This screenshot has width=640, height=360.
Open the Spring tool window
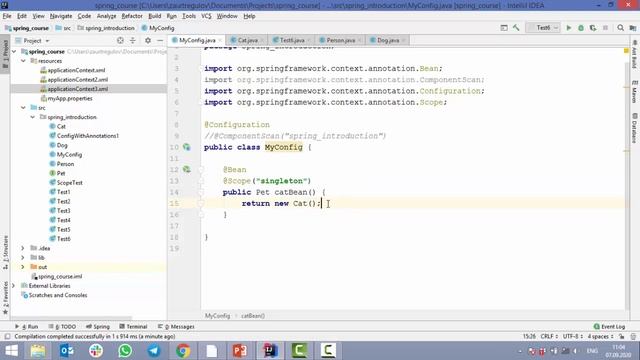[x=98, y=327]
